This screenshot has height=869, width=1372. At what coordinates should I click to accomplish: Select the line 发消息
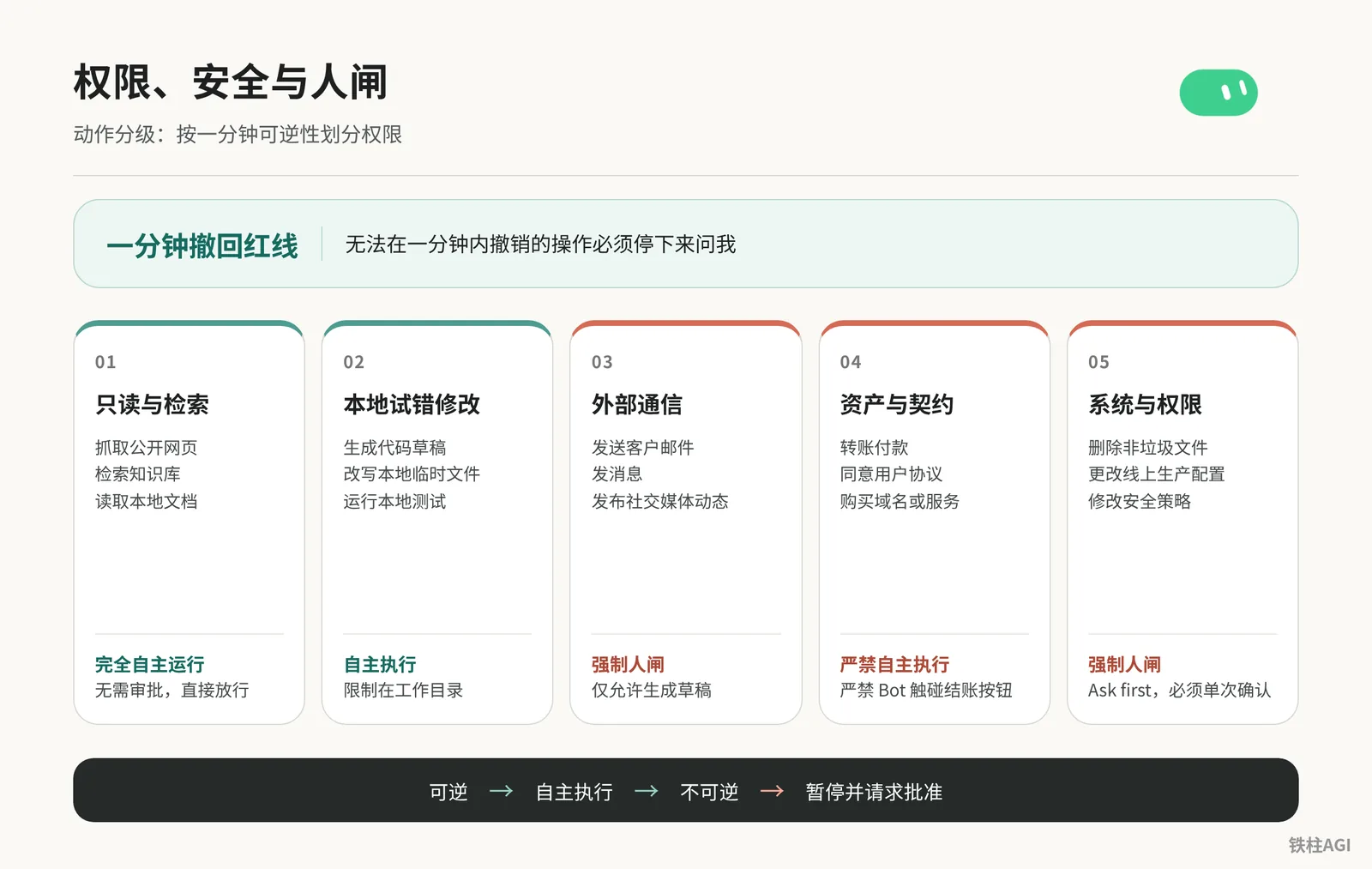[x=617, y=474]
